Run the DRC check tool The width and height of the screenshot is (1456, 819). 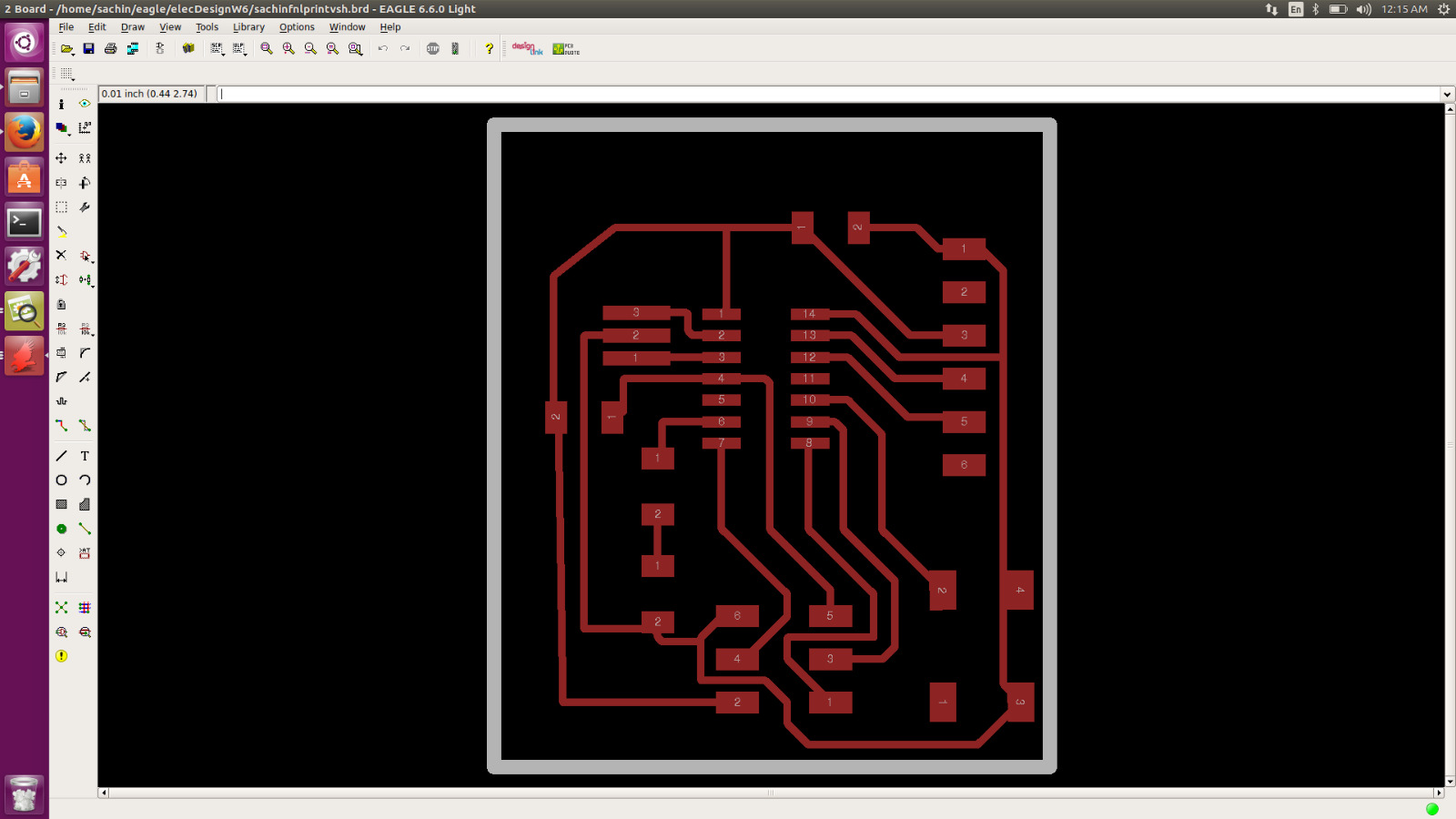[x=85, y=632]
